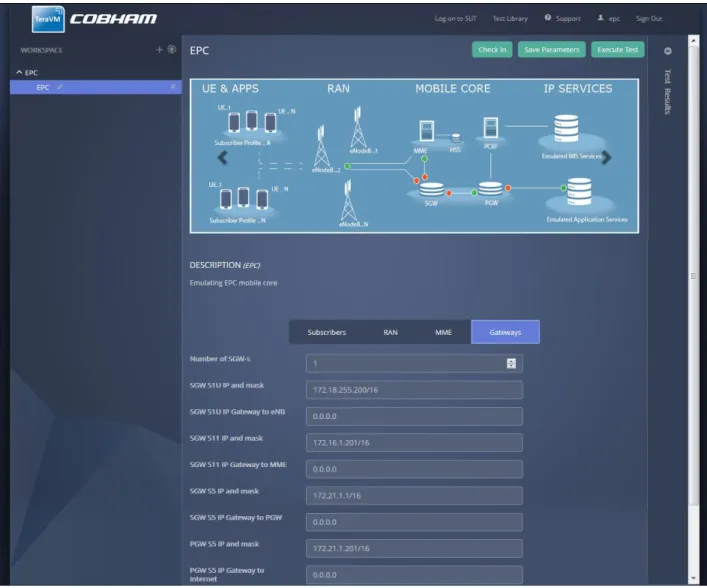The width and height of the screenshot is (707, 588).
Task: Select the EPC item in workspace tree
Action: pyautogui.click(x=96, y=87)
